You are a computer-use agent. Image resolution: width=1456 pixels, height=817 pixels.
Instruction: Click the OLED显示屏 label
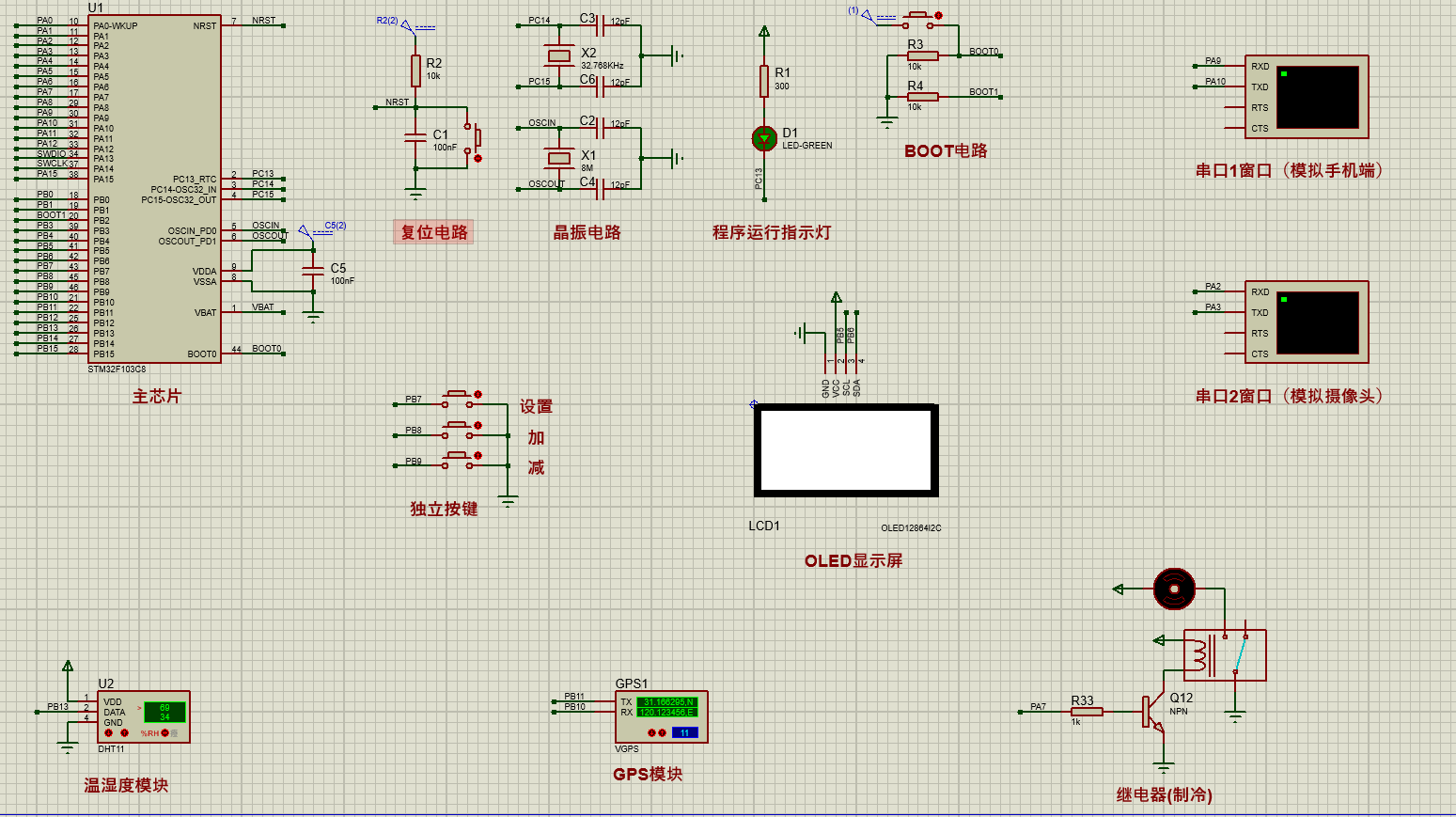(x=853, y=561)
